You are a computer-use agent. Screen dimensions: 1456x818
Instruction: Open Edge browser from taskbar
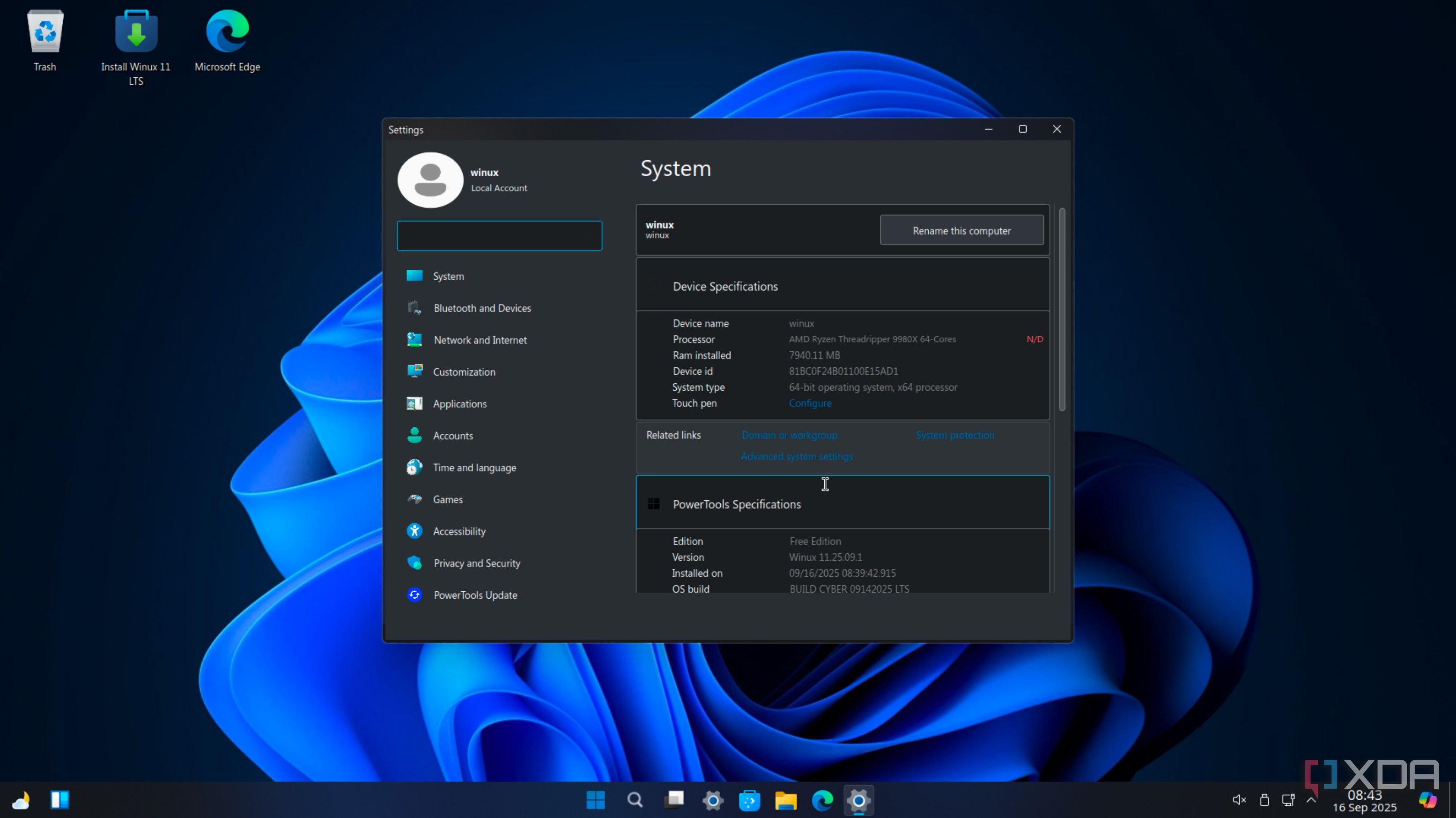tap(822, 800)
